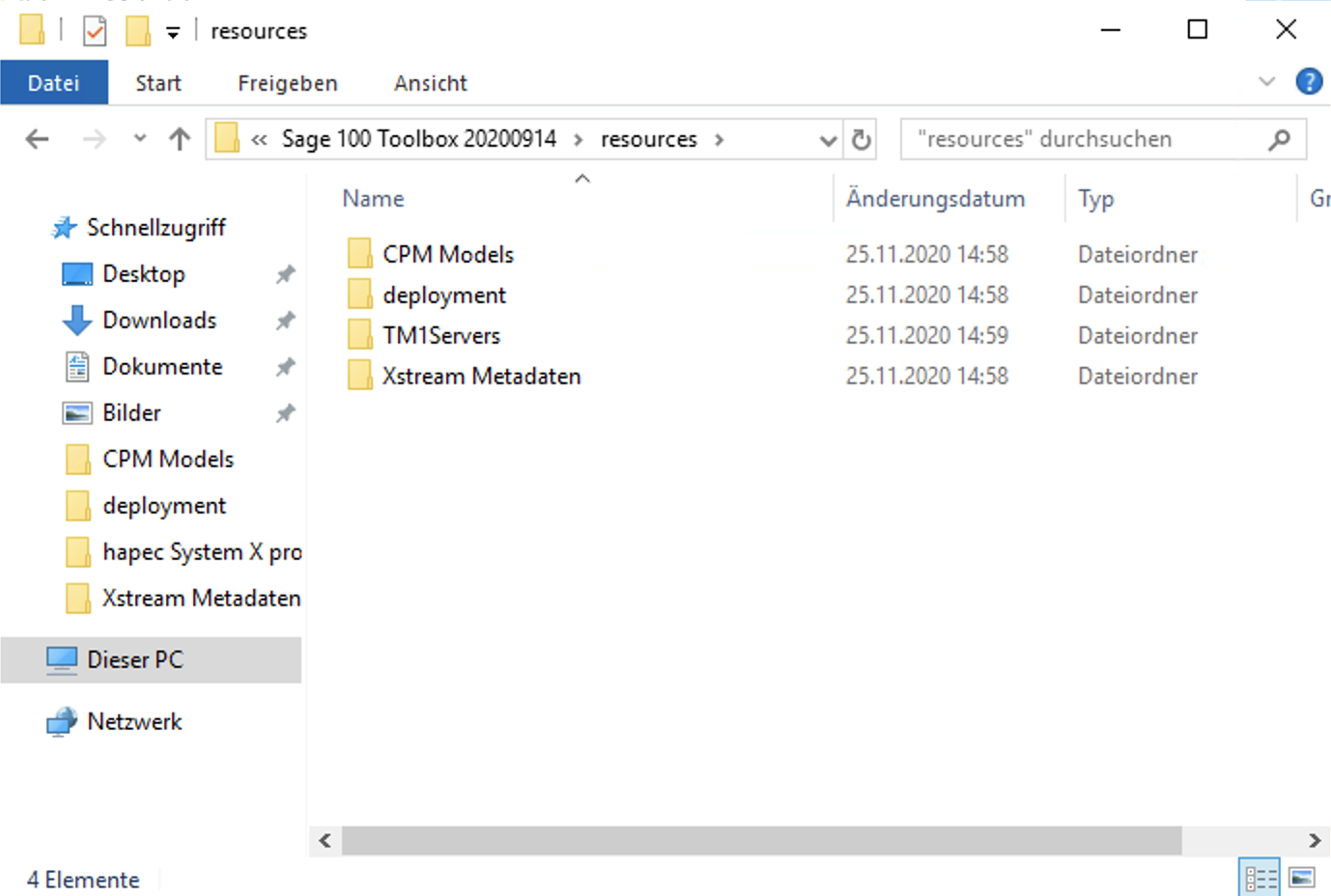
Task: Switch to the Ansicht tab
Action: pyautogui.click(x=430, y=83)
